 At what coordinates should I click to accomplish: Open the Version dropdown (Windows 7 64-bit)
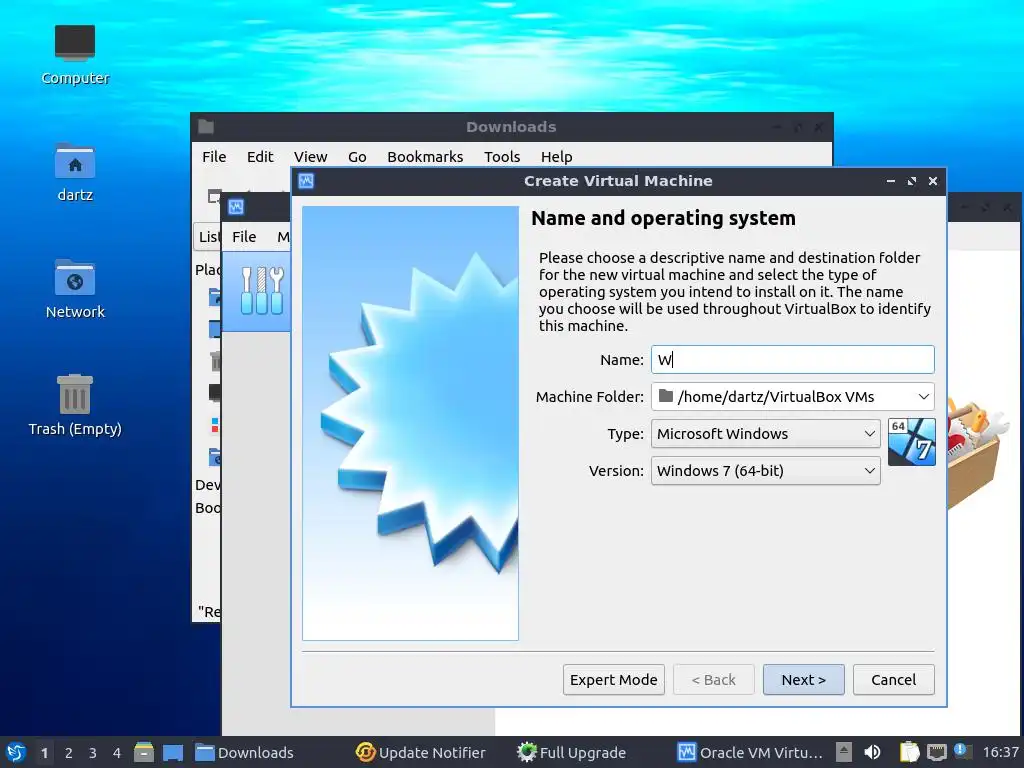(765, 471)
